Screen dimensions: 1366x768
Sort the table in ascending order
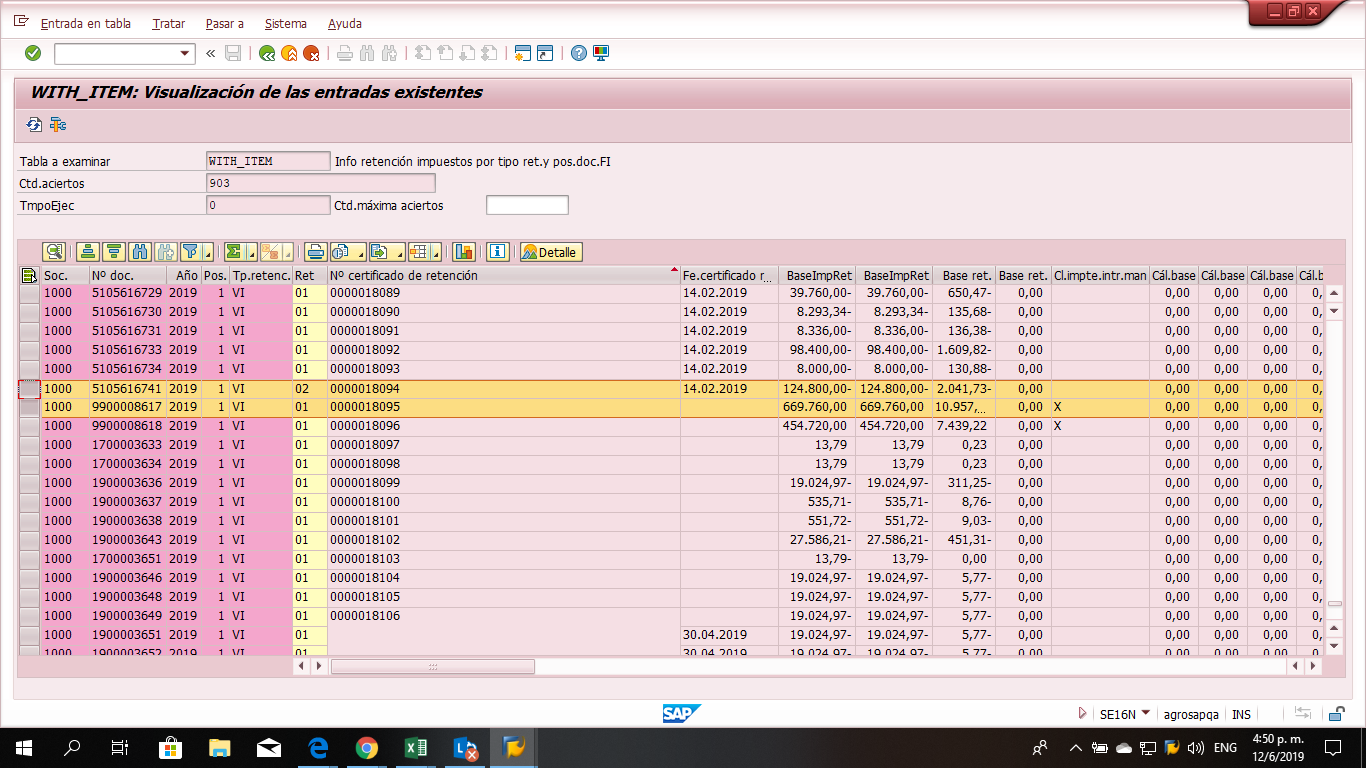(x=88, y=252)
